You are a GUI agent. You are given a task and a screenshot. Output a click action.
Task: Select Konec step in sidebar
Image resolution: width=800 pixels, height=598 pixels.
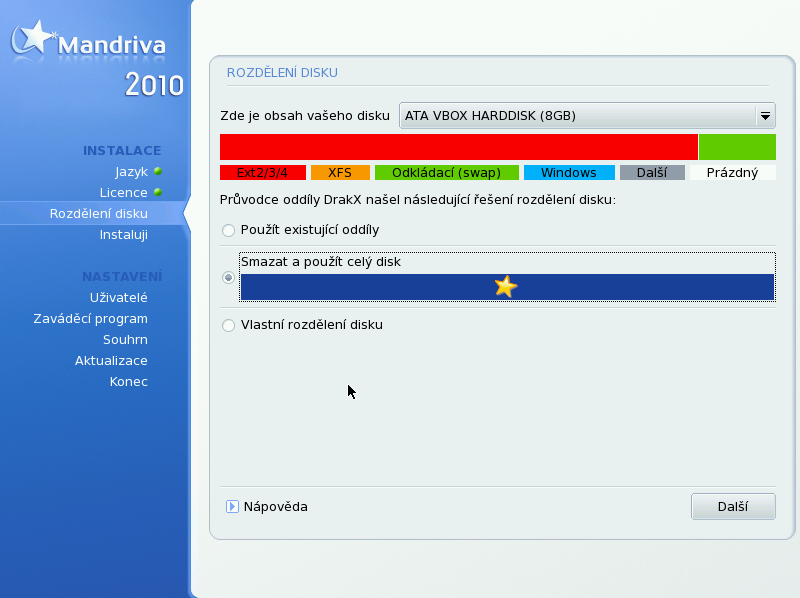pyautogui.click(x=129, y=381)
